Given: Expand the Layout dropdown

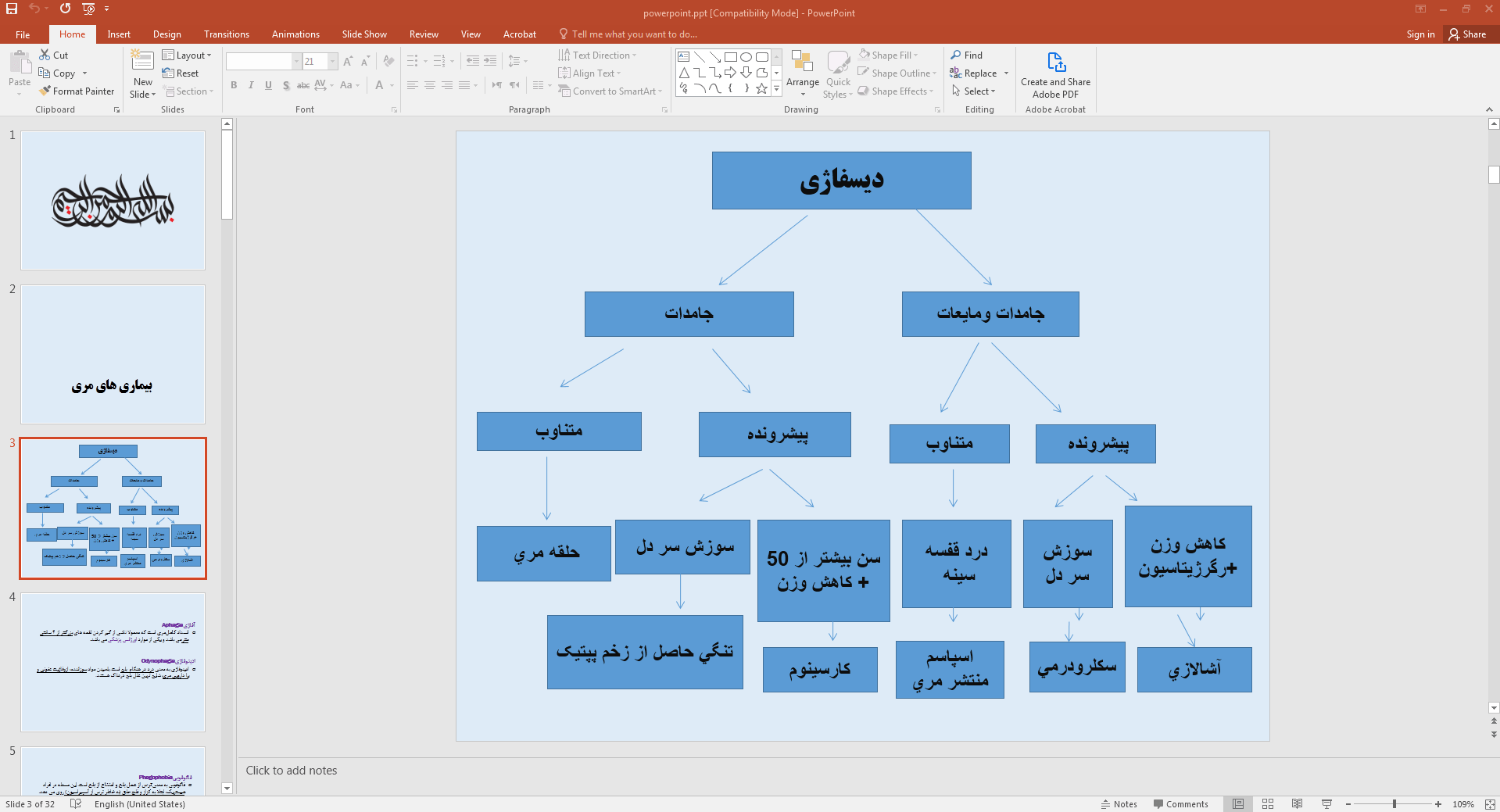Looking at the screenshot, I should point(188,55).
